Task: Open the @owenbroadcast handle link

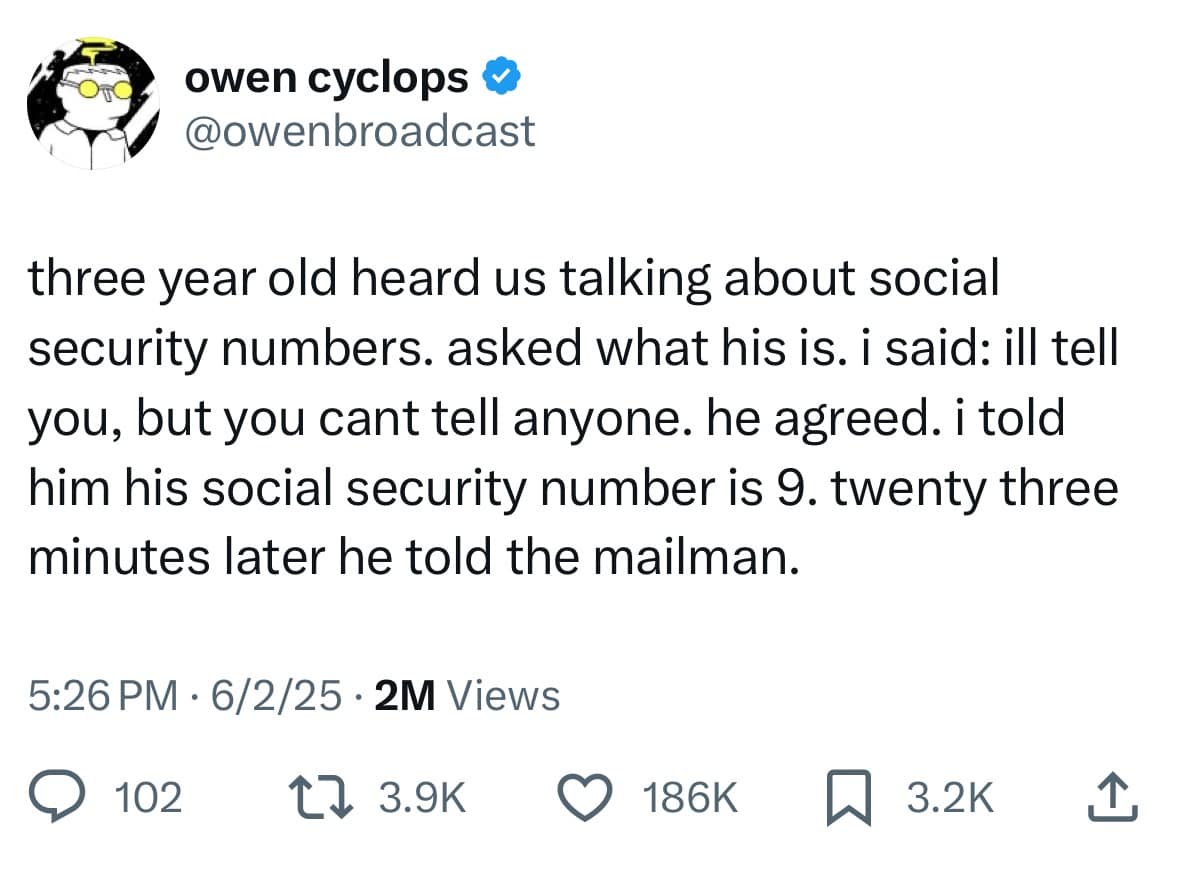Action: coord(360,131)
